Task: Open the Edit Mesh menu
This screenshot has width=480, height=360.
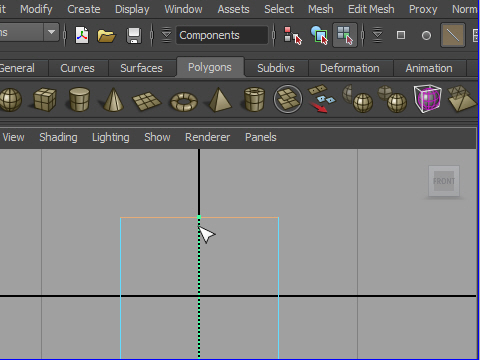Action: pyautogui.click(x=371, y=9)
